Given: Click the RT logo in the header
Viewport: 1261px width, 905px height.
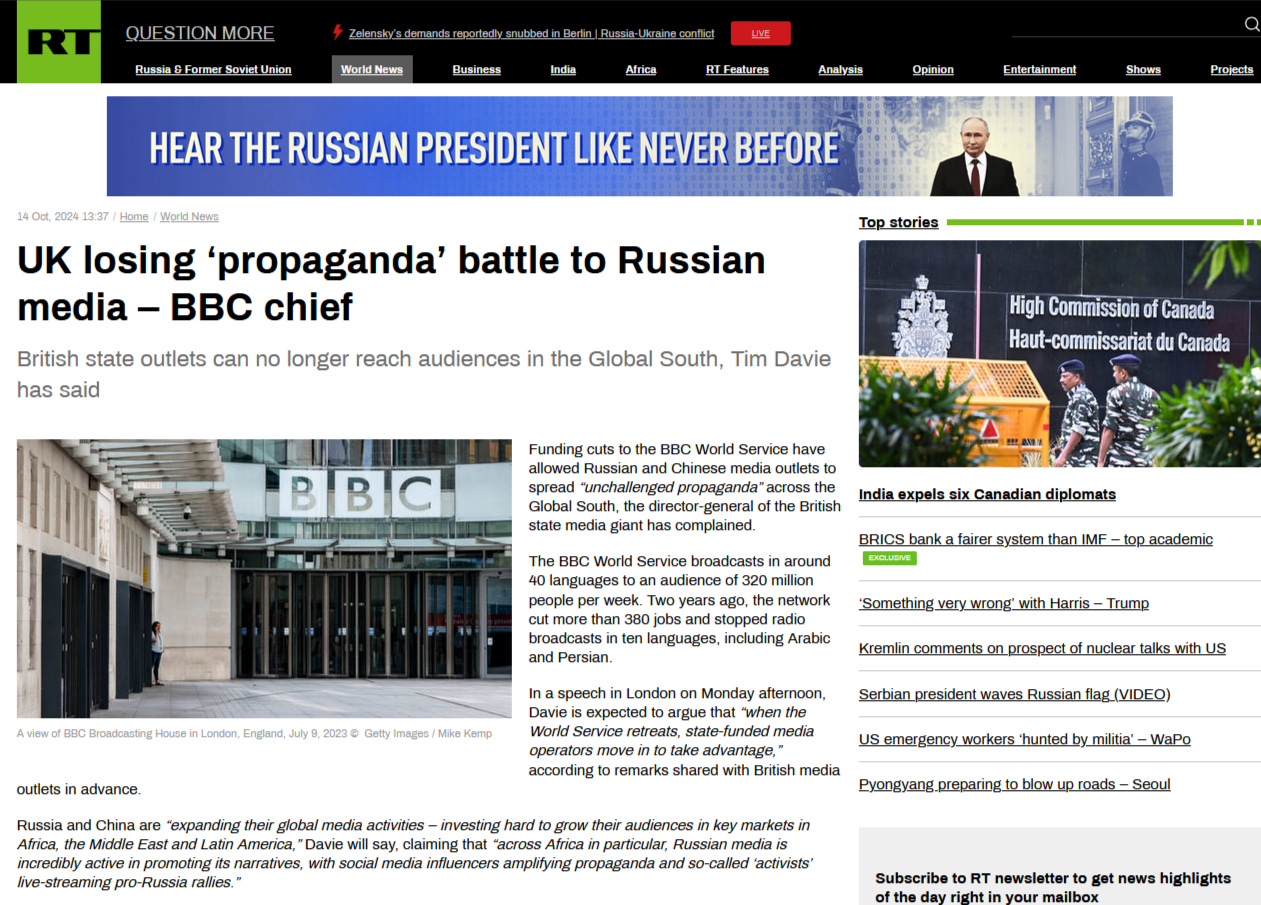Looking at the screenshot, I should click(59, 41).
